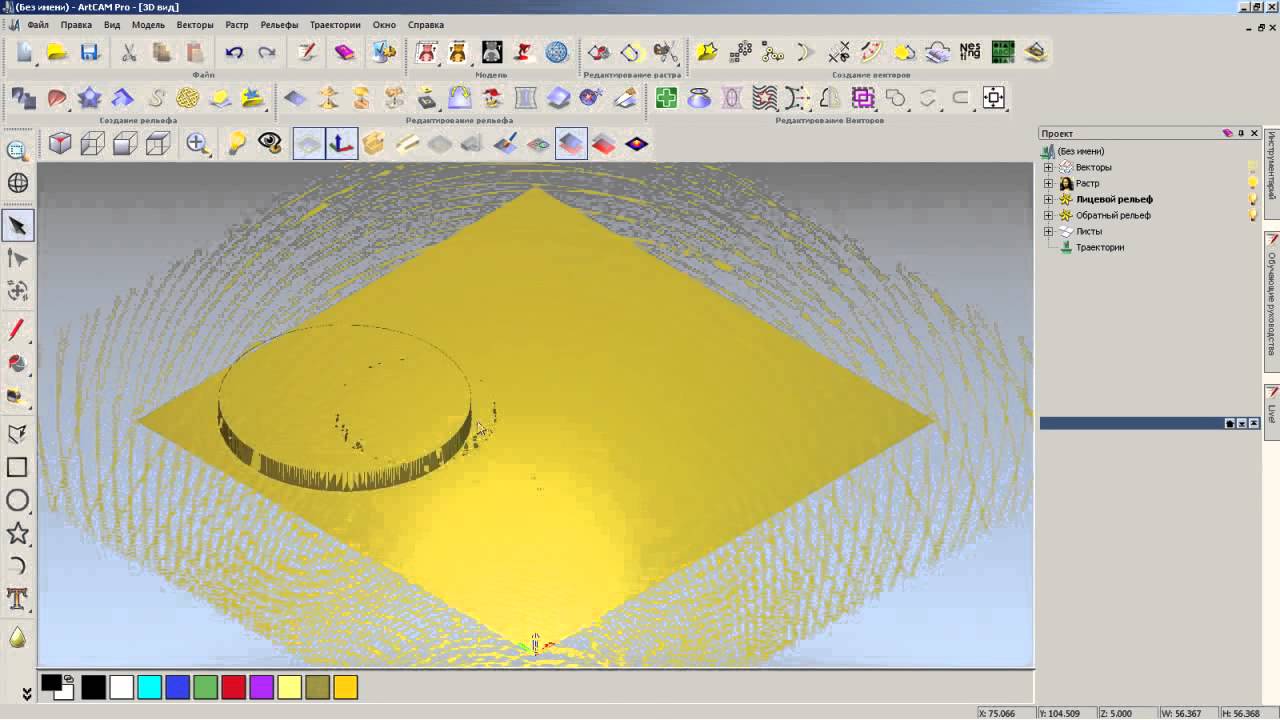Viewport: 1280px width, 720px height.
Task: Expand the Растр tree node
Action: pos(1048,183)
